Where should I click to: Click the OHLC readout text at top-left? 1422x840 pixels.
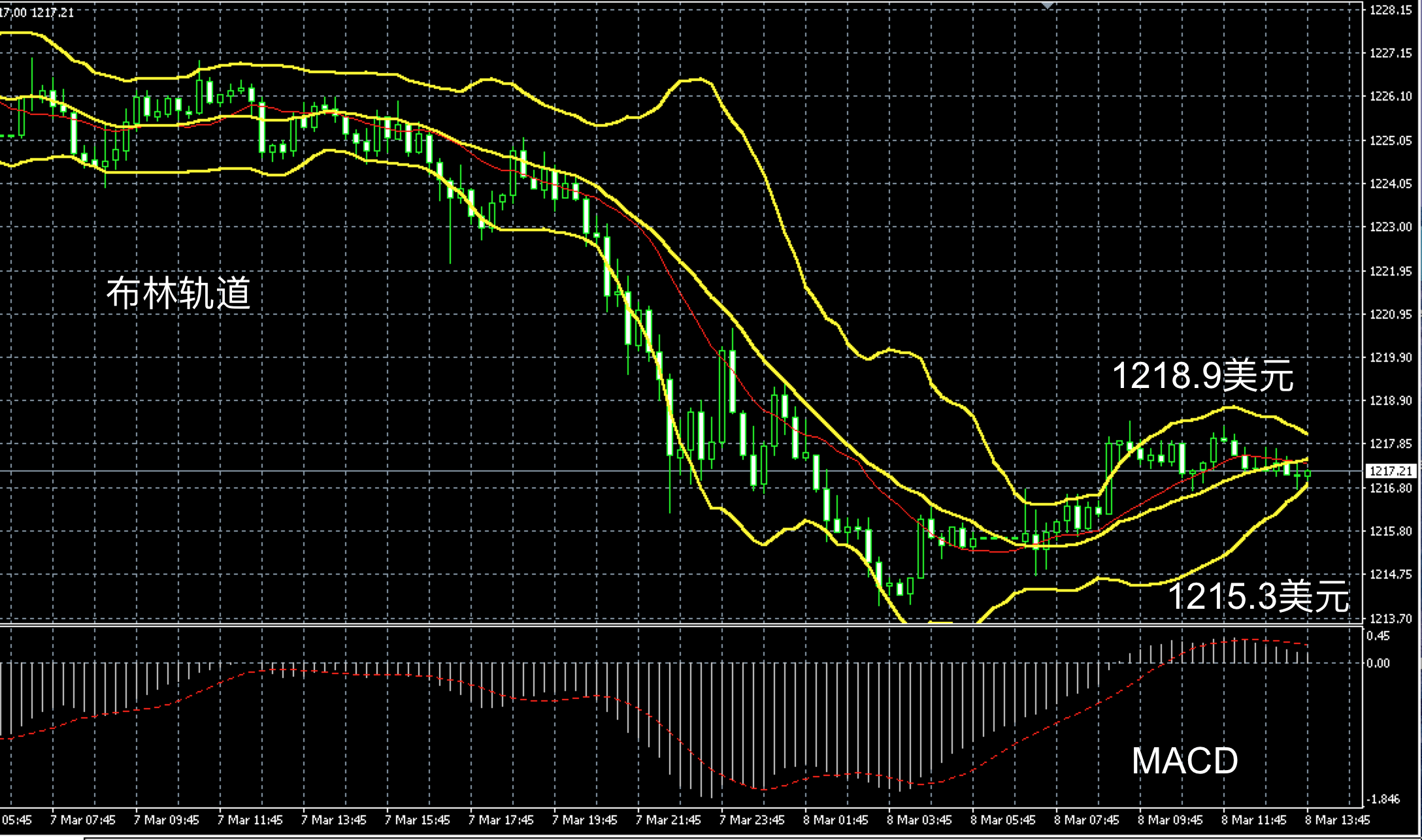pyautogui.click(x=37, y=12)
